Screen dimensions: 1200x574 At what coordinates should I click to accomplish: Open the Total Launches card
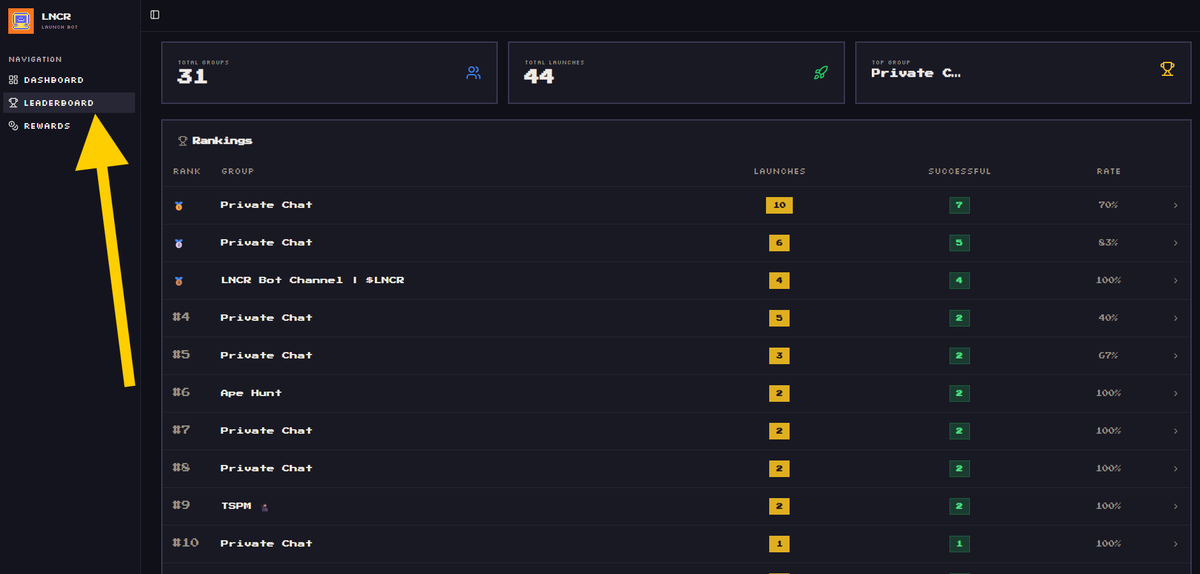pyautogui.click(x=676, y=73)
